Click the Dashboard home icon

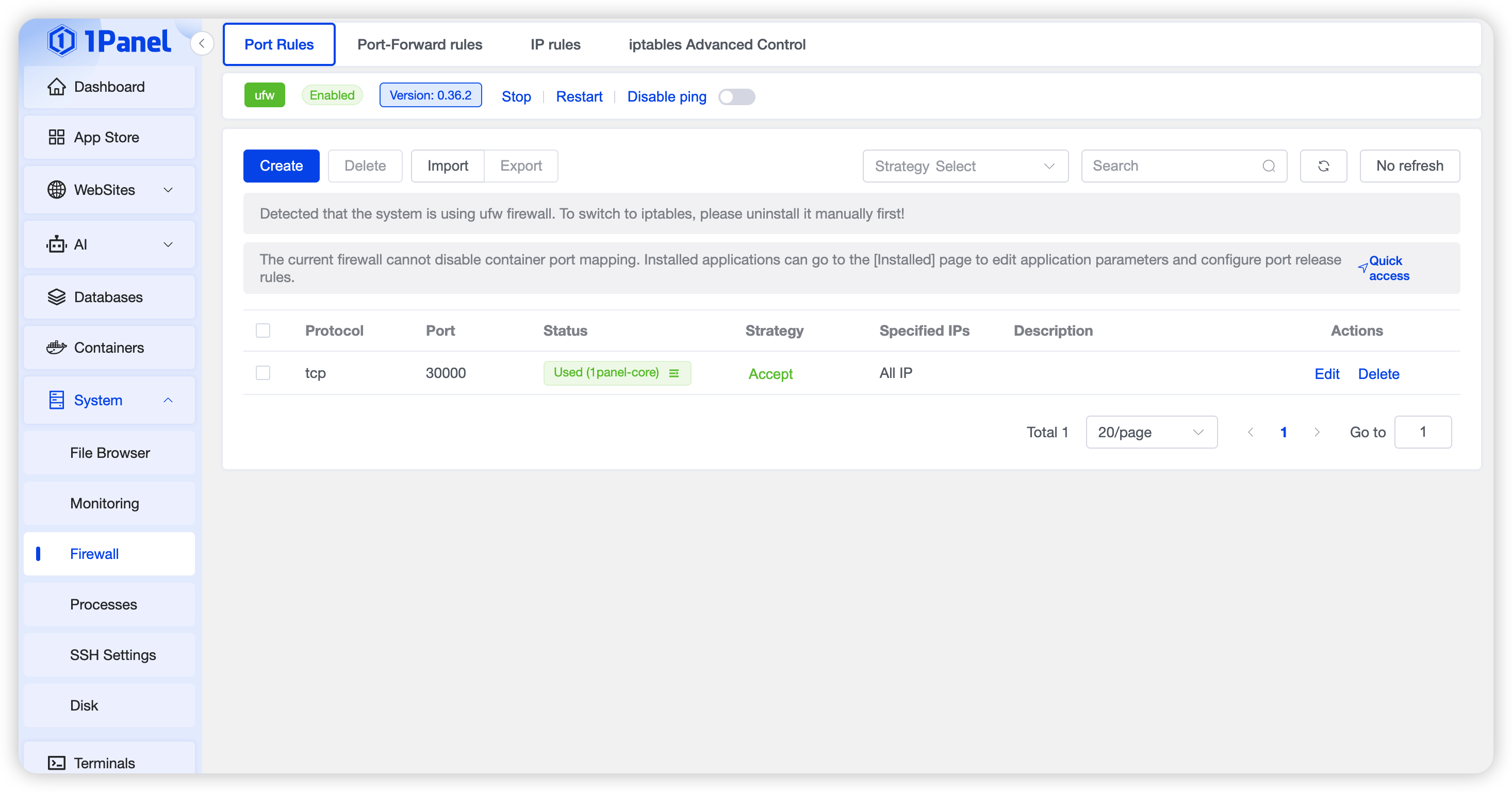coord(56,87)
